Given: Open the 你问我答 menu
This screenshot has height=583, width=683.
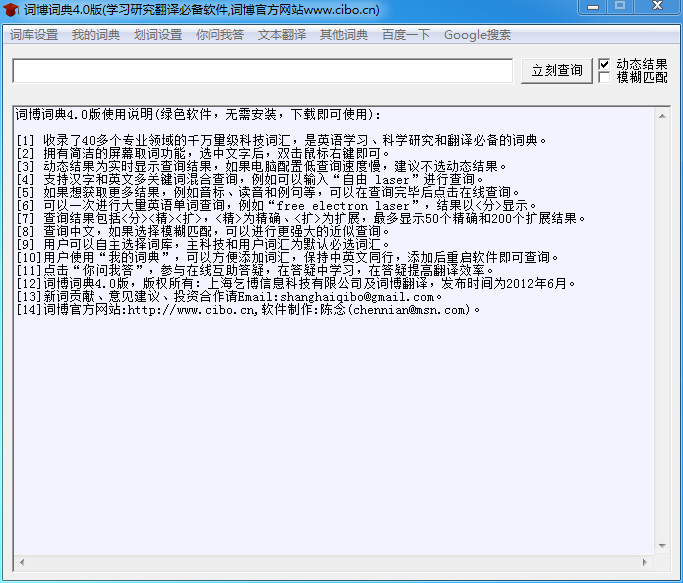Looking at the screenshot, I should (x=220, y=35).
